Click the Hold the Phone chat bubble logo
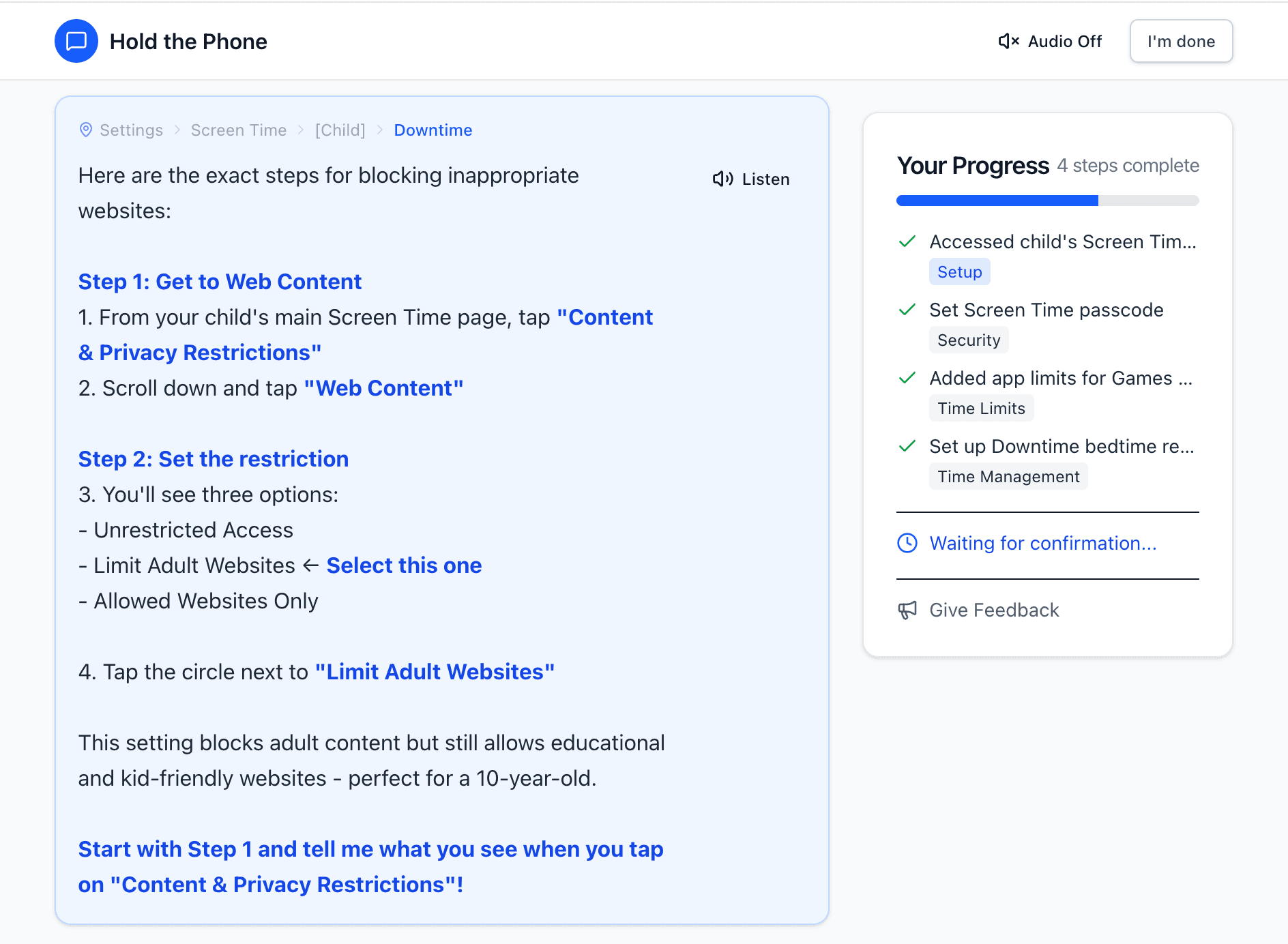 (76, 41)
